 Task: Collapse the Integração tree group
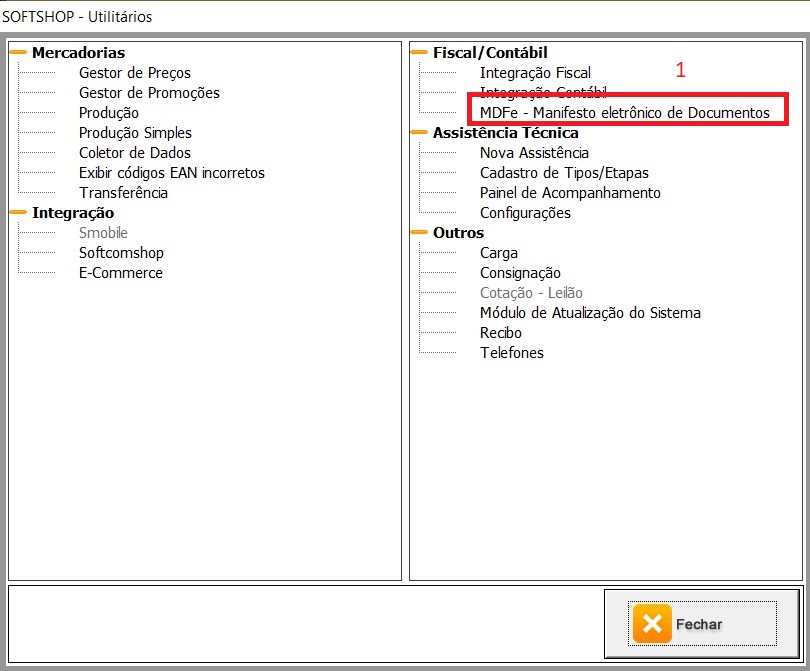click(x=19, y=213)
